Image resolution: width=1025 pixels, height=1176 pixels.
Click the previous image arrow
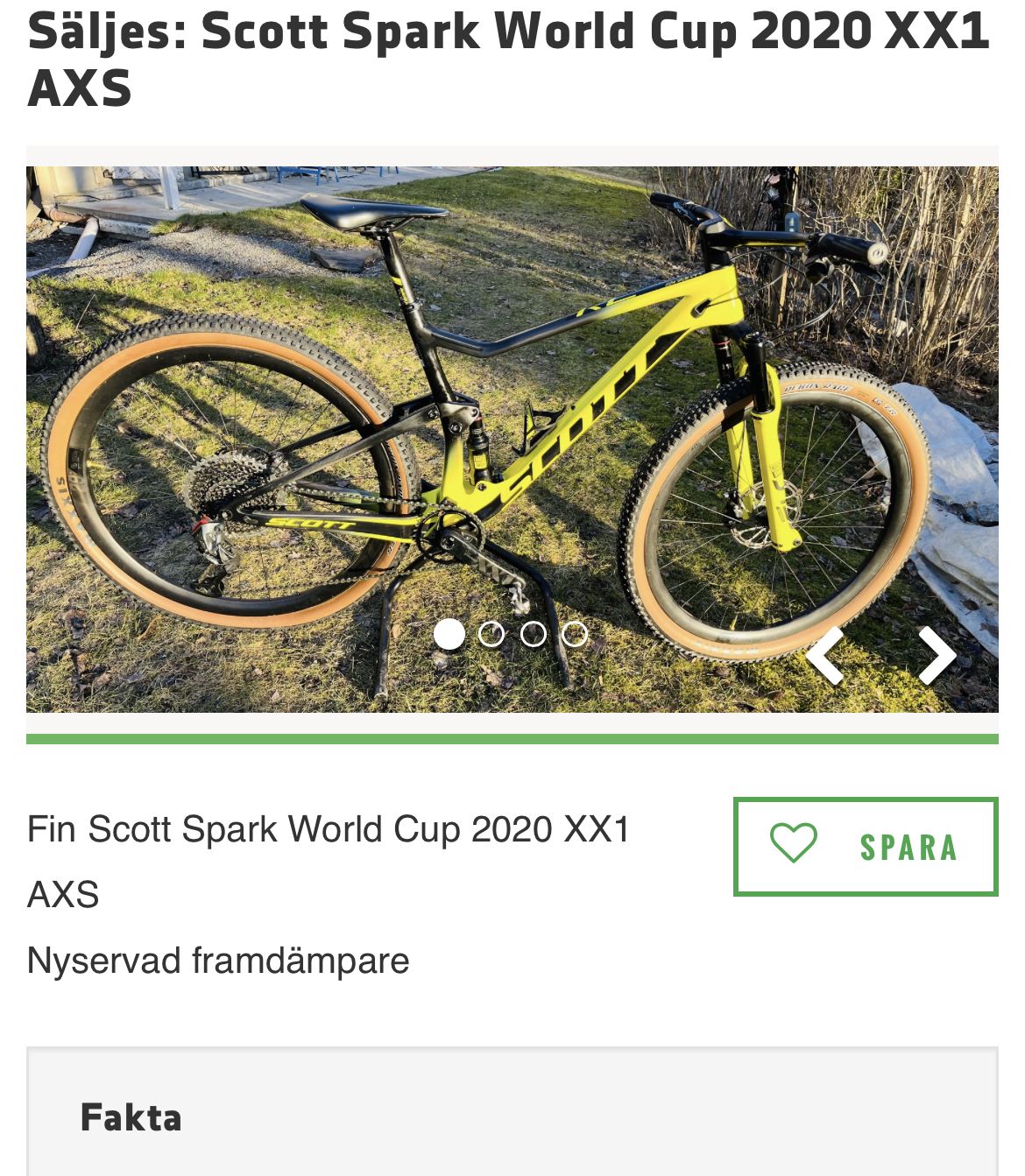(x=825, y=655)
